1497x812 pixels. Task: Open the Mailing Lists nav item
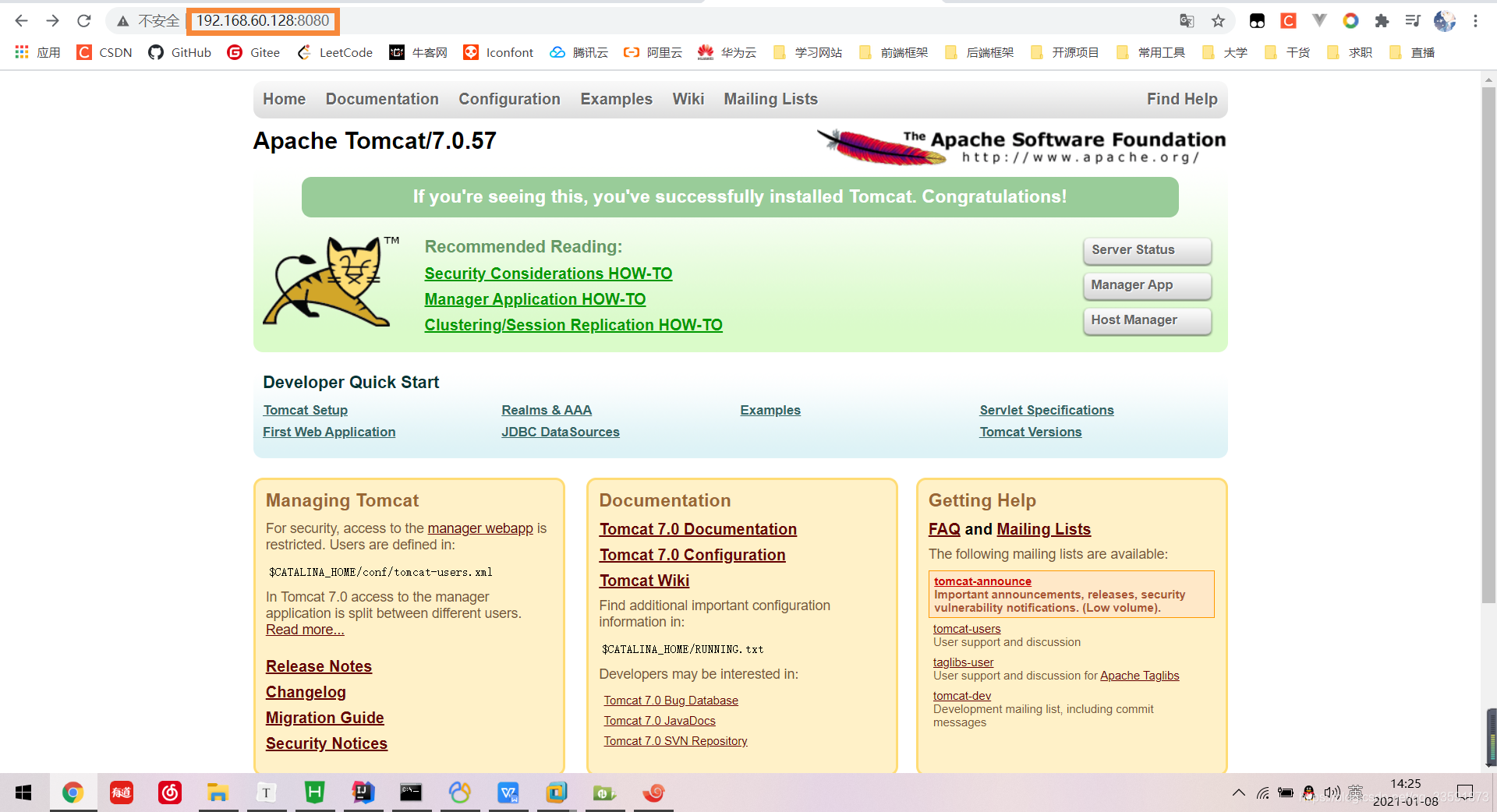click(x=770, y=99)
